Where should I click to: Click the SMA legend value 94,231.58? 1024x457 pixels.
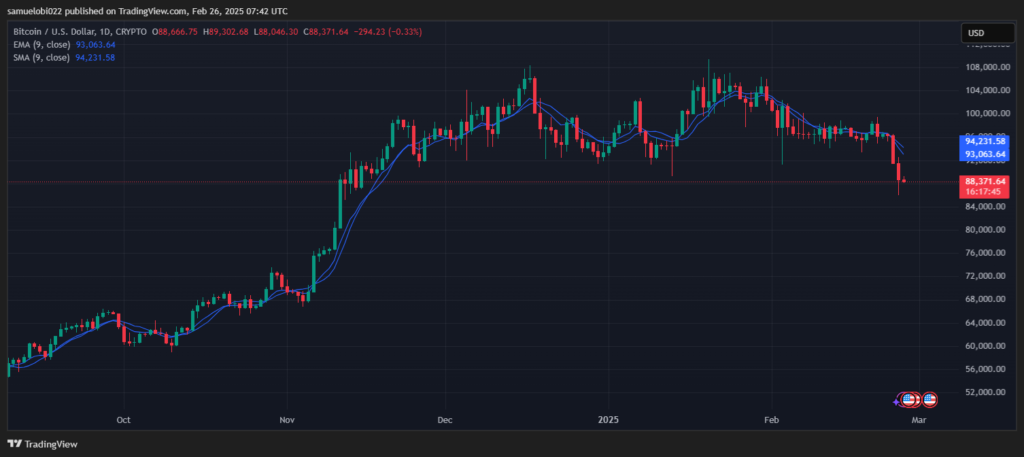click(96, 57)
